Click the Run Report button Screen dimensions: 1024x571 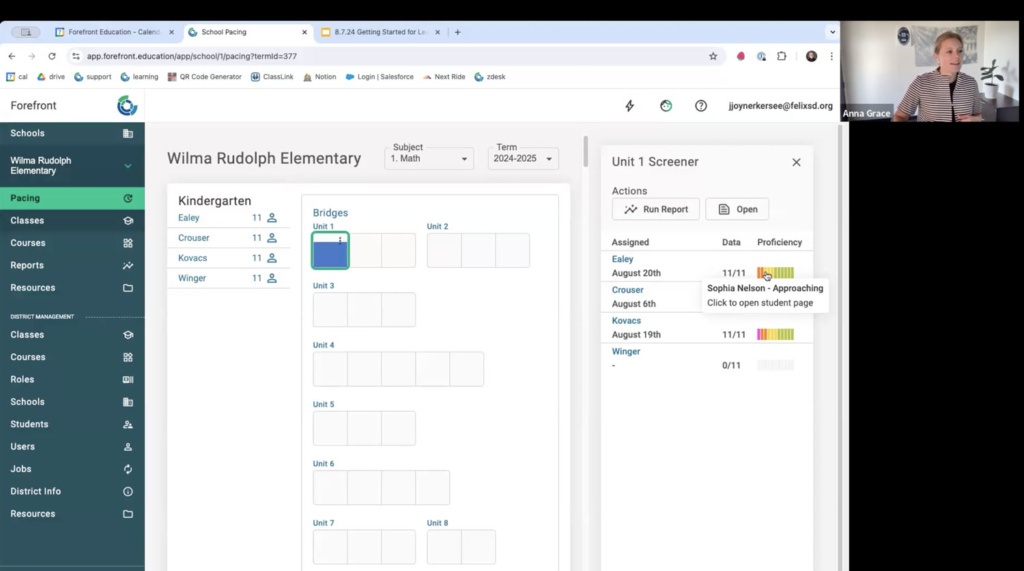tap(656, 209)
